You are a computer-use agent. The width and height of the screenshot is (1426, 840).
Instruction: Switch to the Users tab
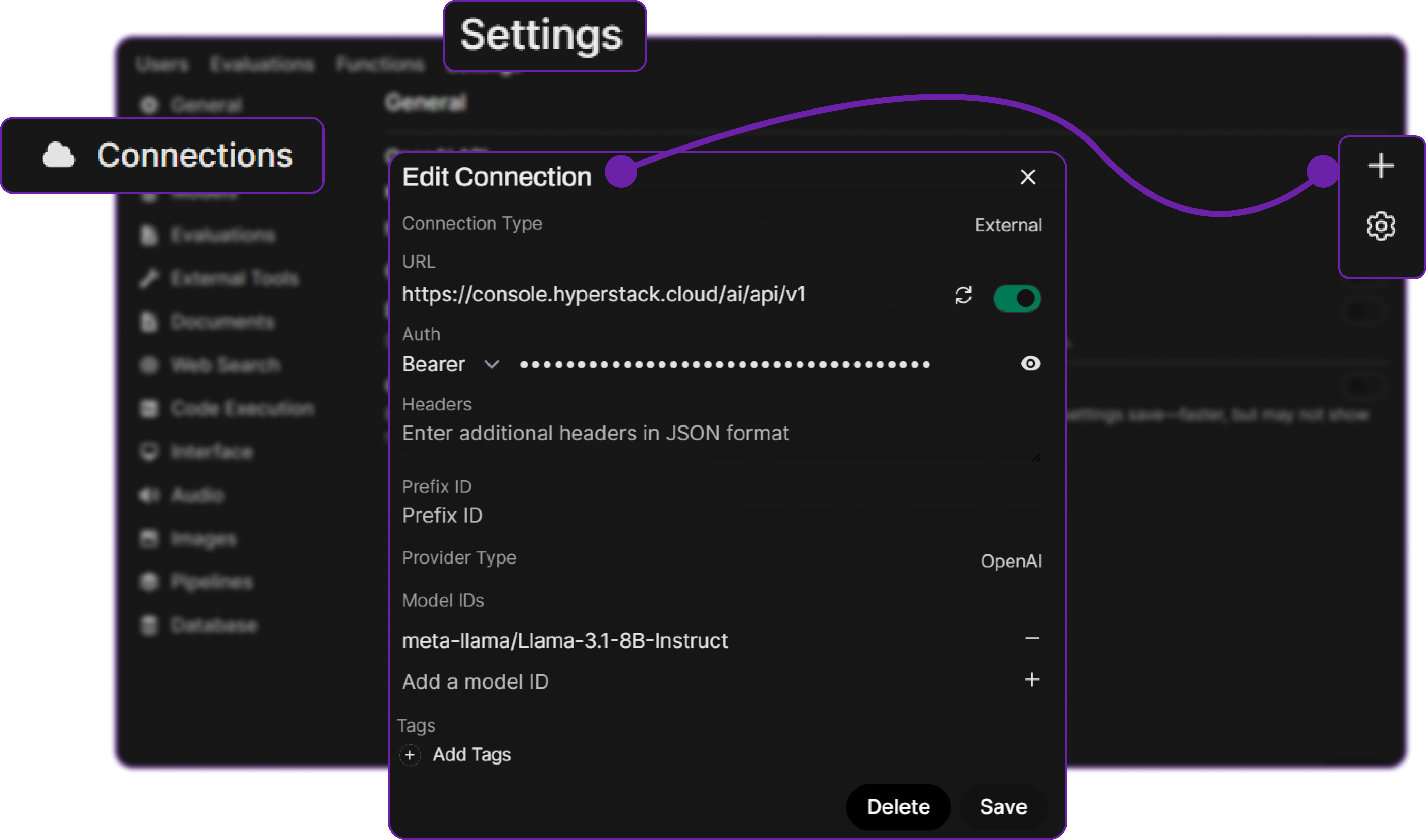[162, 64]
